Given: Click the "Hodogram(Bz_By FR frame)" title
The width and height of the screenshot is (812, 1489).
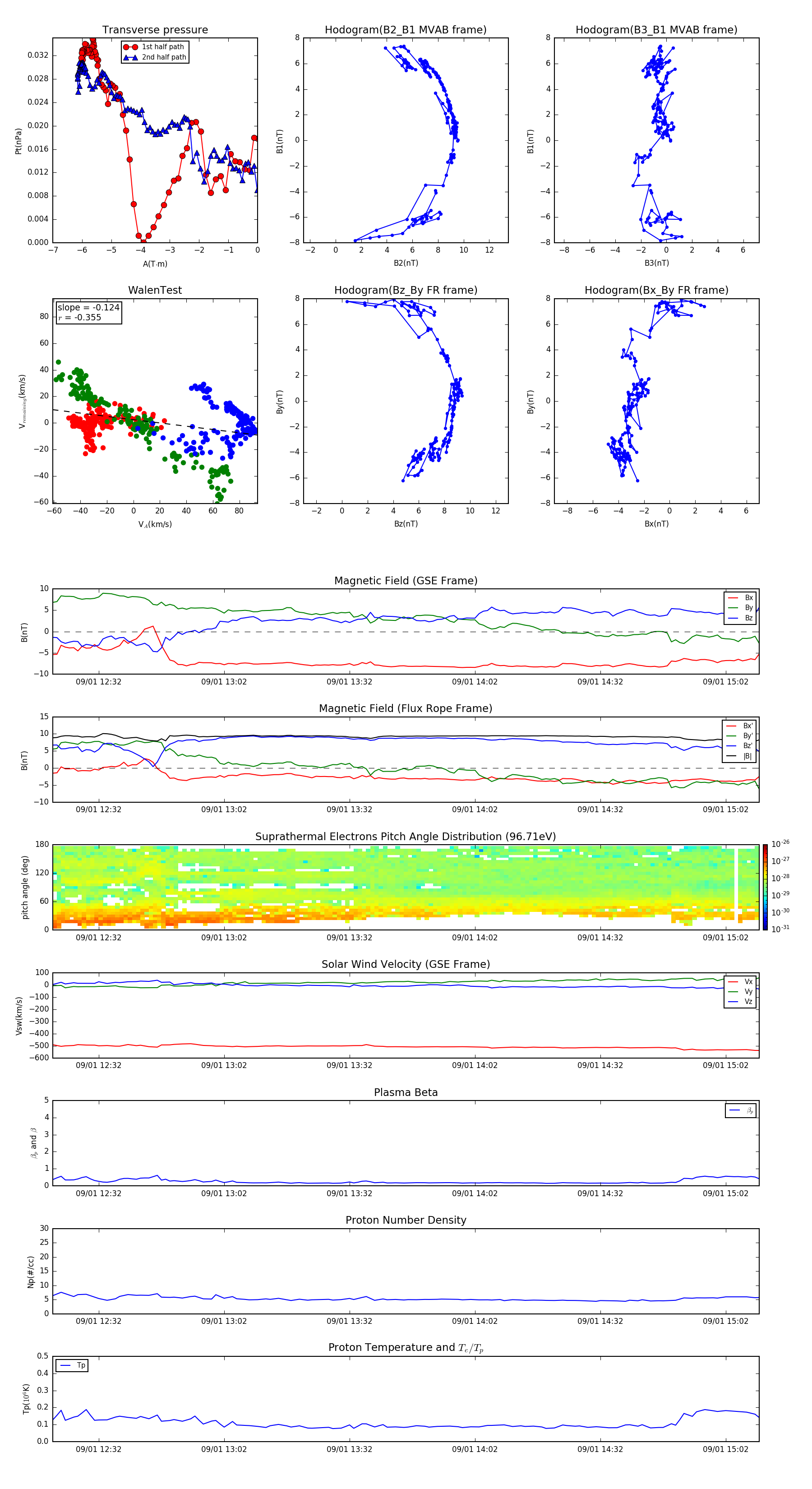Looking at the screenshot, I should [x=406, y=290].
